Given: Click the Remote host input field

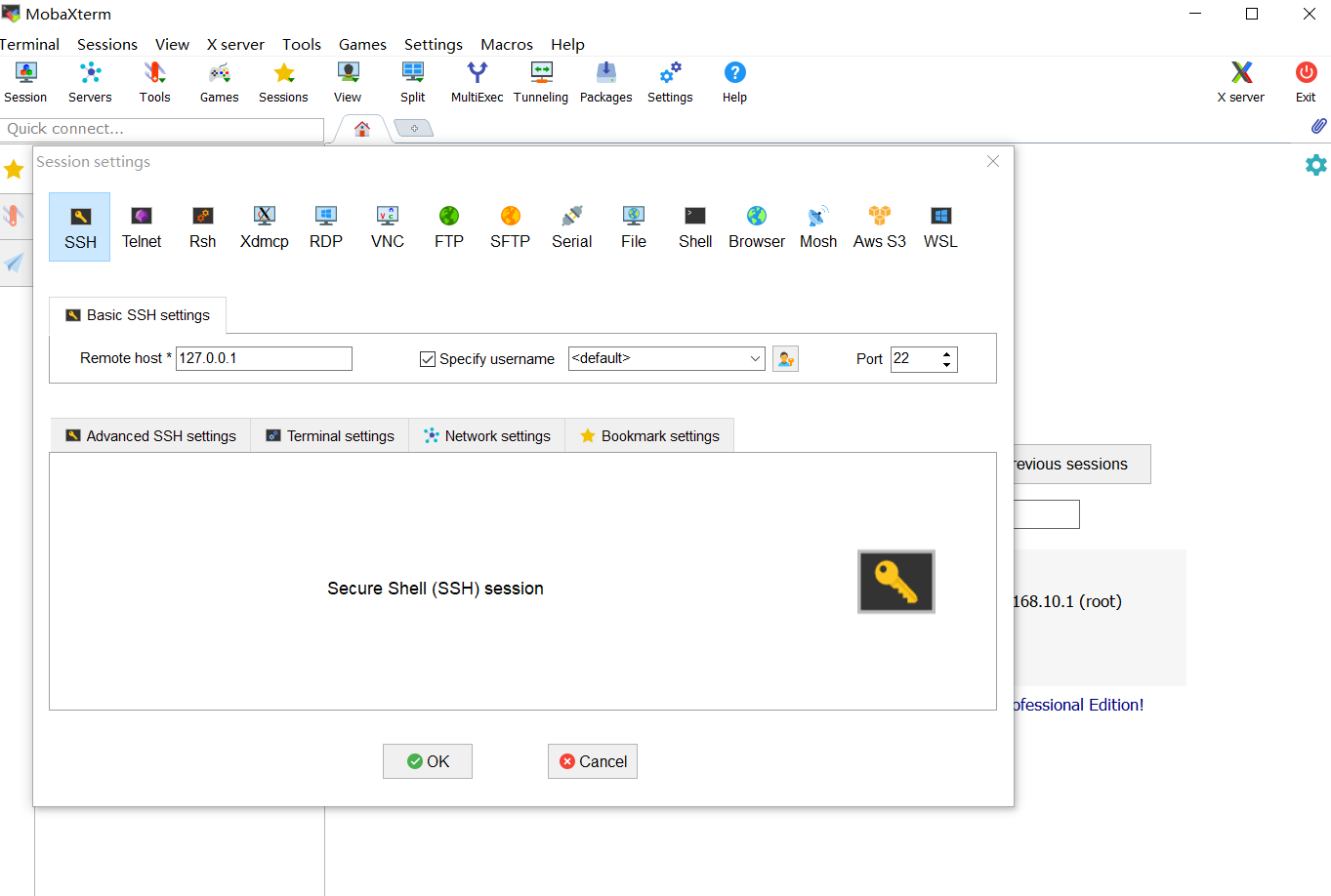Looking at the screenshot, I should pos(264,358).
